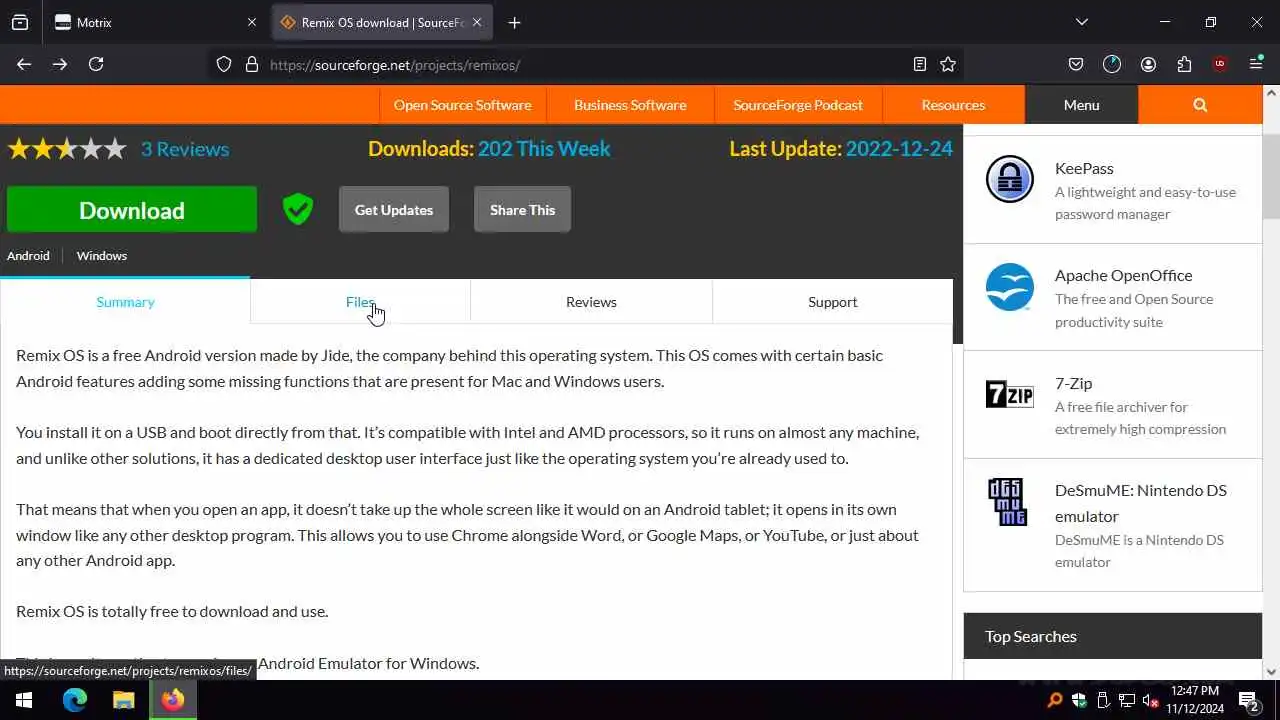
Task: Open the Resources menu
Action: (x=953, y=105)
